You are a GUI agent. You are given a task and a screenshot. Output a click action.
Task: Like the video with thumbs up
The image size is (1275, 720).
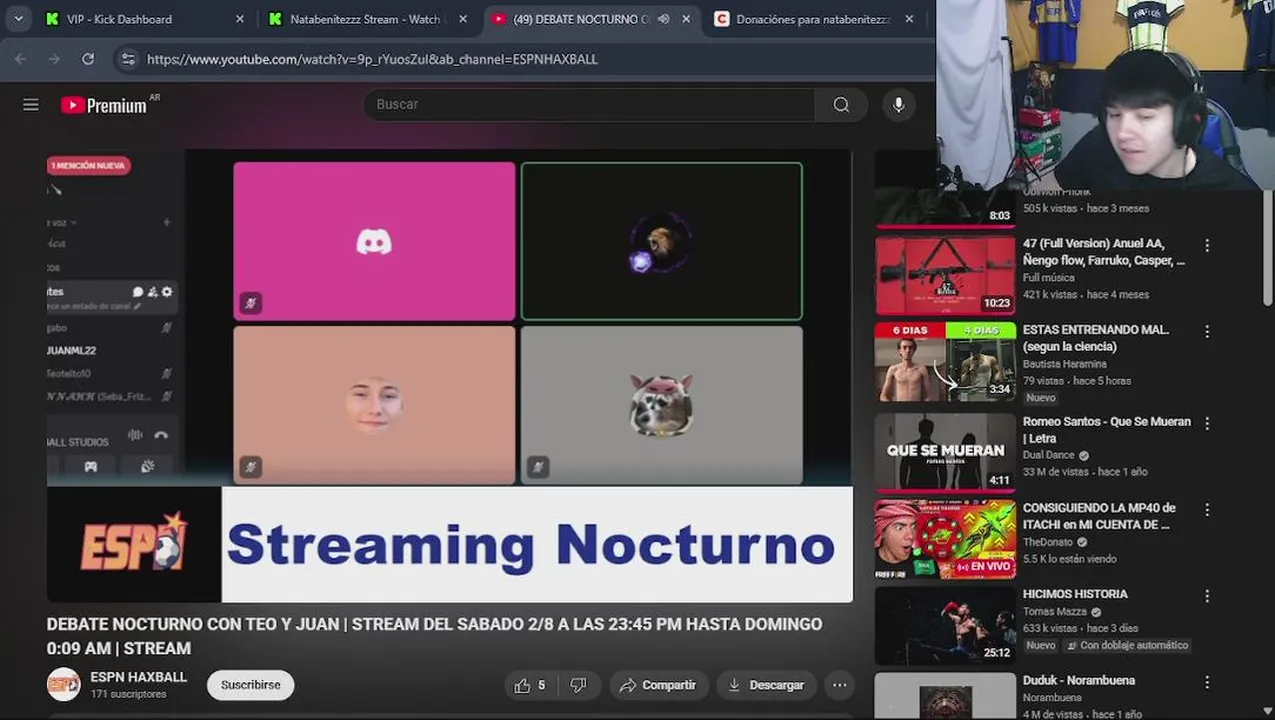(529, 685)
